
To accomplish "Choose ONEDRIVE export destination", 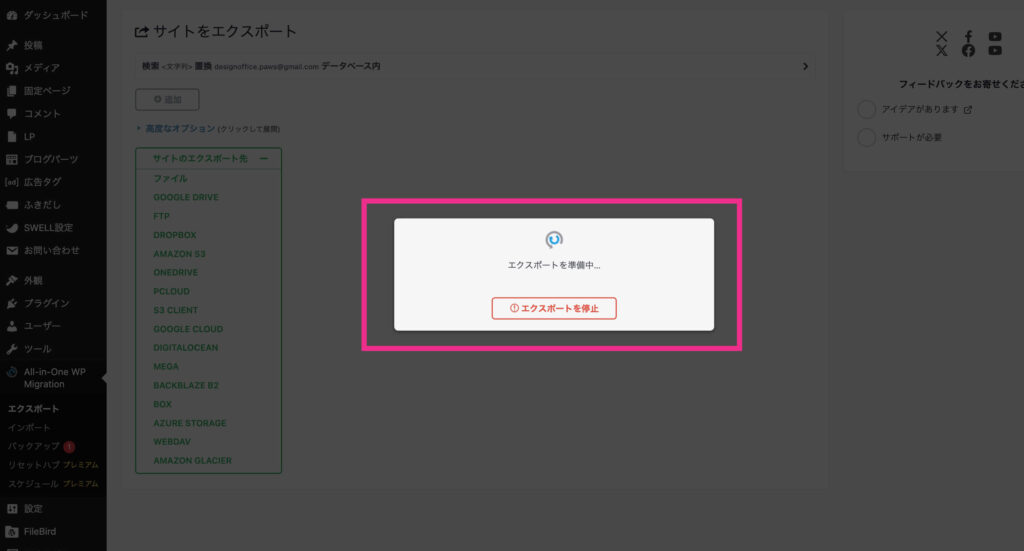I will [175, 272].
